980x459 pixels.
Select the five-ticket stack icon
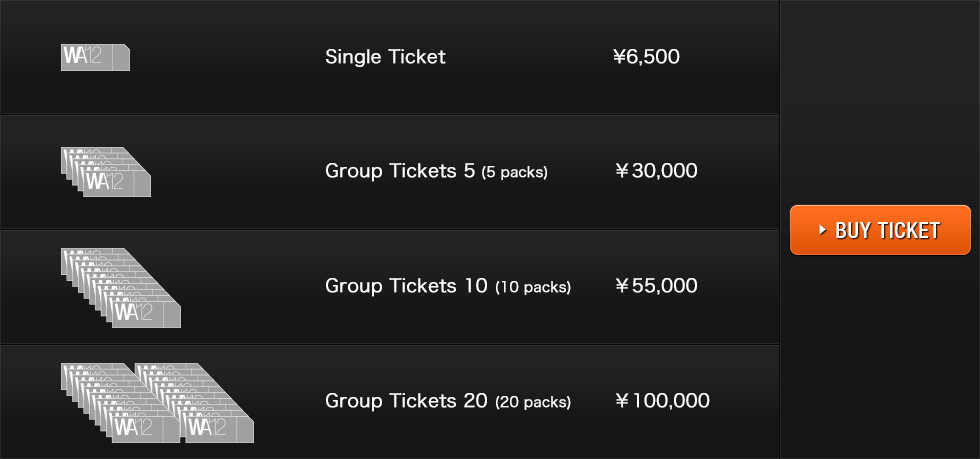coord(106,172)
